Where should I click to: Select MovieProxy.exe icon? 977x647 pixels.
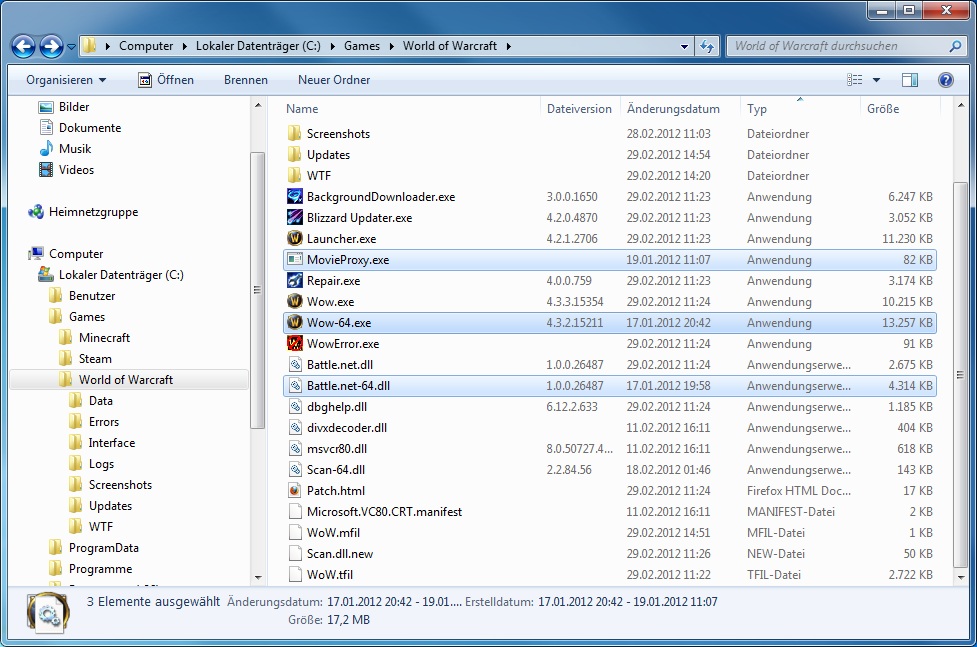click(295, 260)
